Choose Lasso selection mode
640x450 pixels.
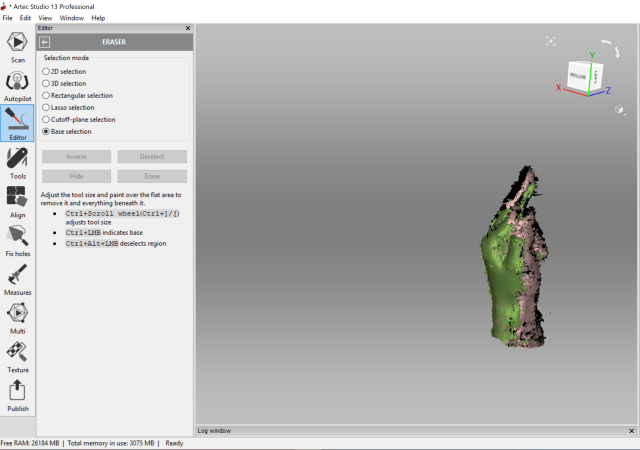point(46,107)
